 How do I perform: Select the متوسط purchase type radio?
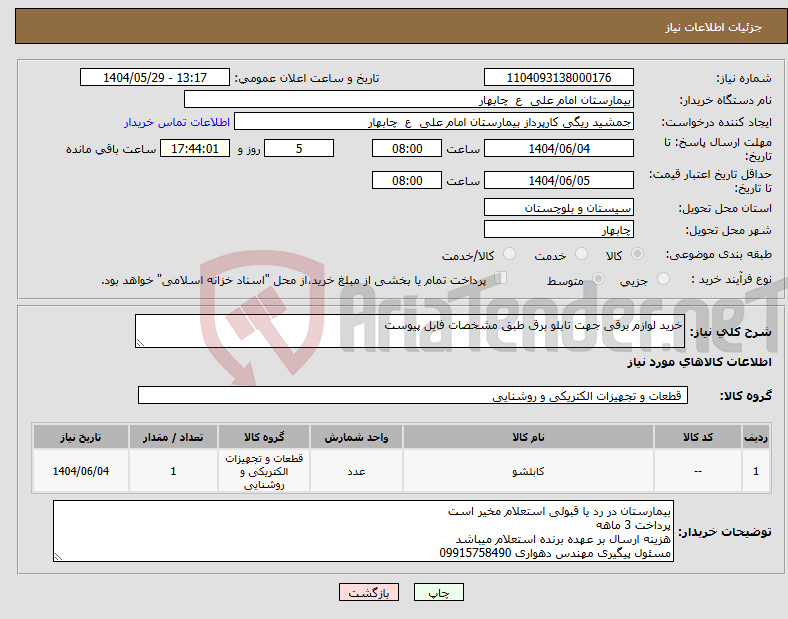[598, 279]
